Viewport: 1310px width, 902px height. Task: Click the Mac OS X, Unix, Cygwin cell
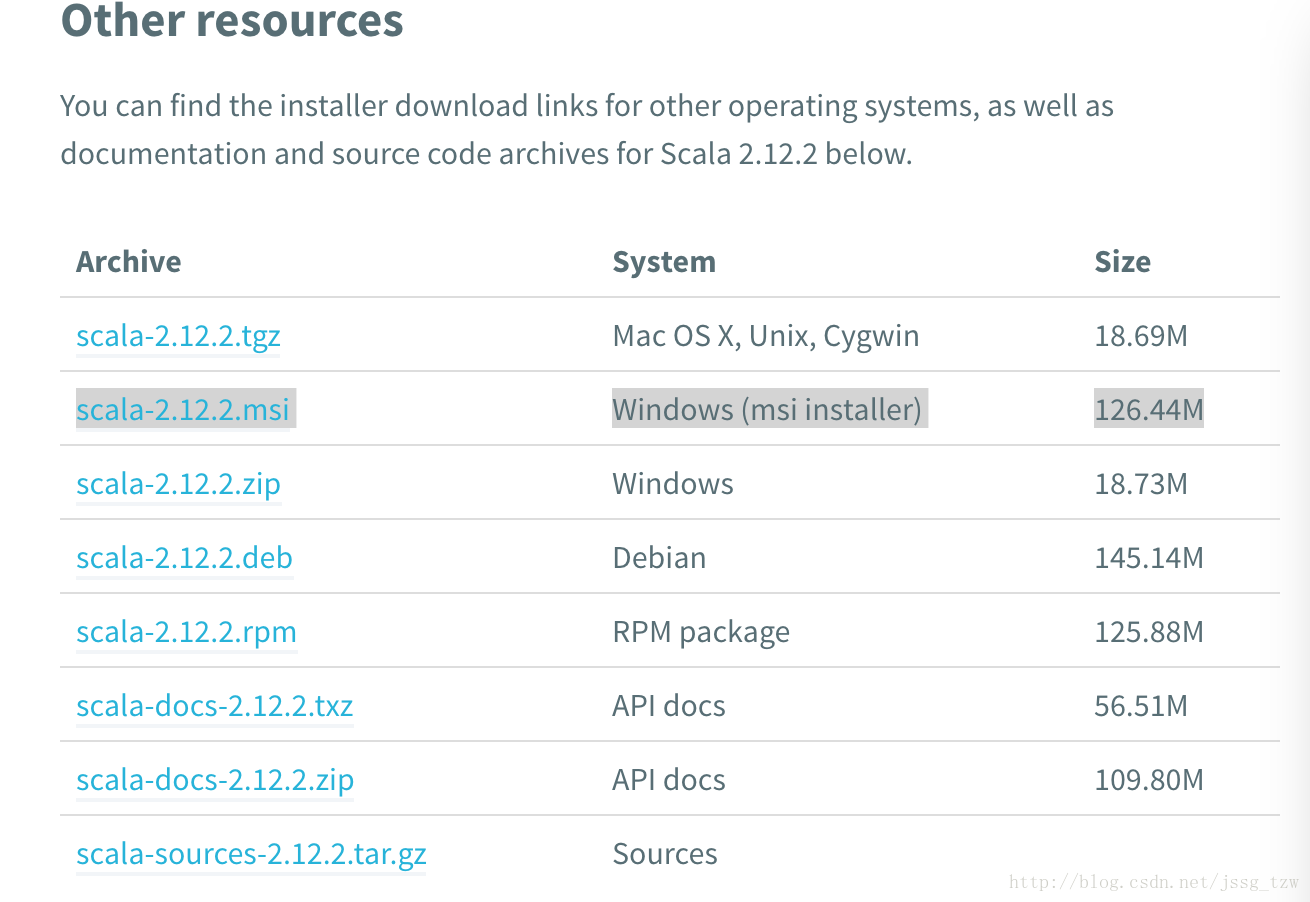(766, 336)
